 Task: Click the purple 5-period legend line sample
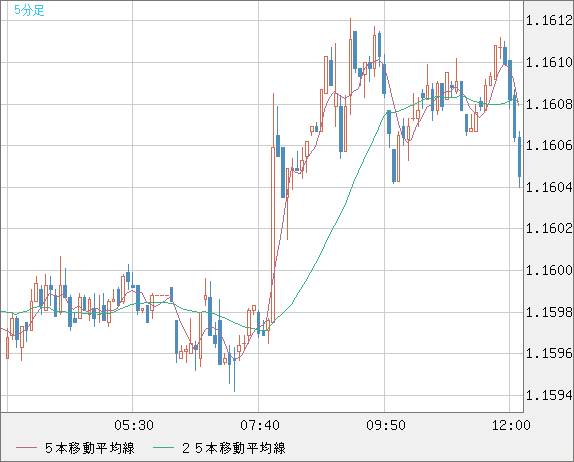27,448
